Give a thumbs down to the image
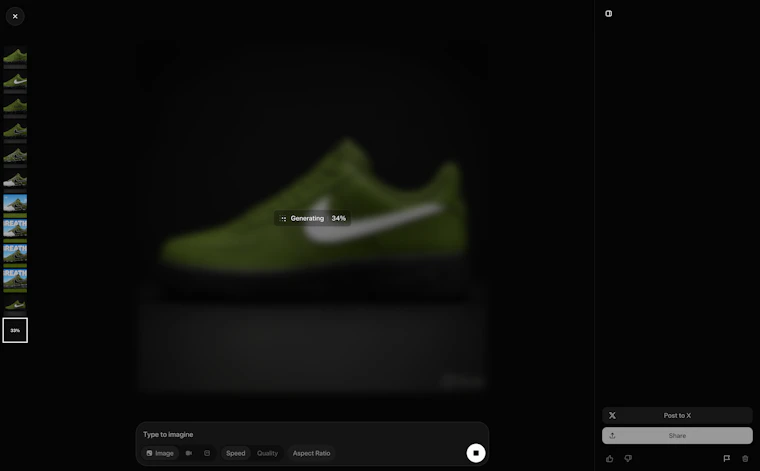The image size is (760, 471). [x=628, y=458]
